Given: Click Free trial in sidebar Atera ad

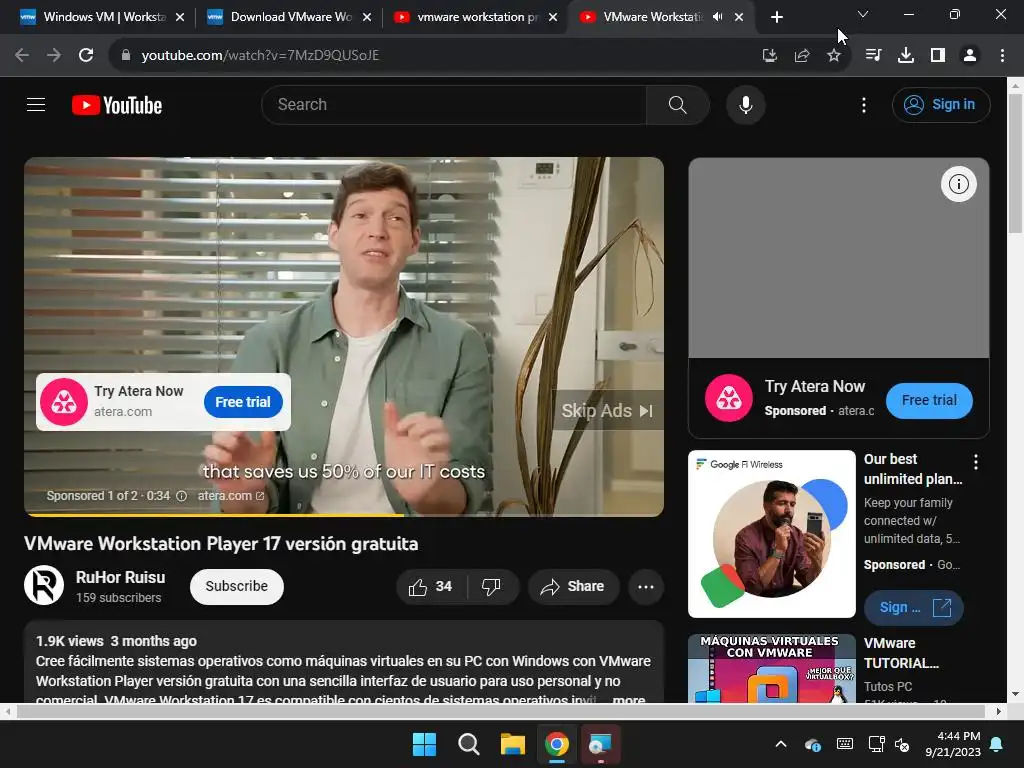Looking at the screenshot, I should (x=929, y=400).
